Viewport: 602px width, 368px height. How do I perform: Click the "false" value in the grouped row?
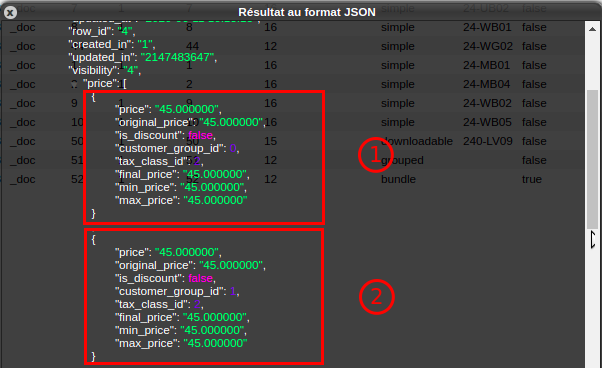click(x=534, y=160)
